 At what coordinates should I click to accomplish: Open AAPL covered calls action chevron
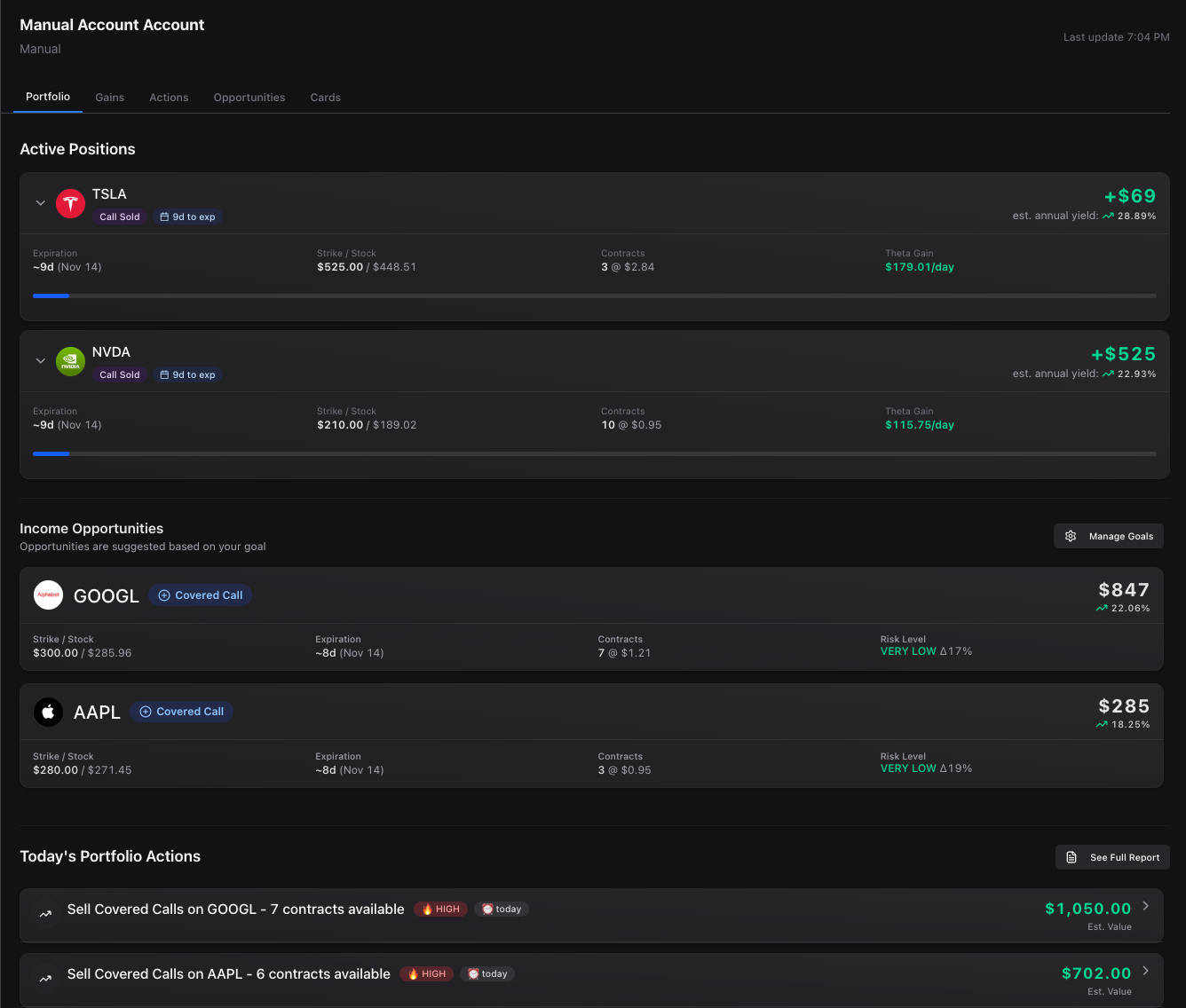(x=1145, y=971)
